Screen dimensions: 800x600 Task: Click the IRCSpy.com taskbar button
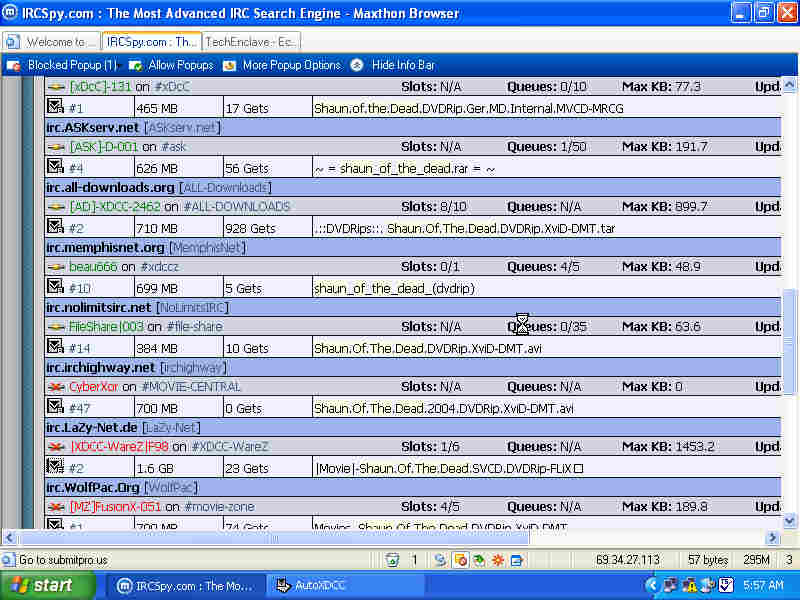pyautogui.click(x=185, y=586)
